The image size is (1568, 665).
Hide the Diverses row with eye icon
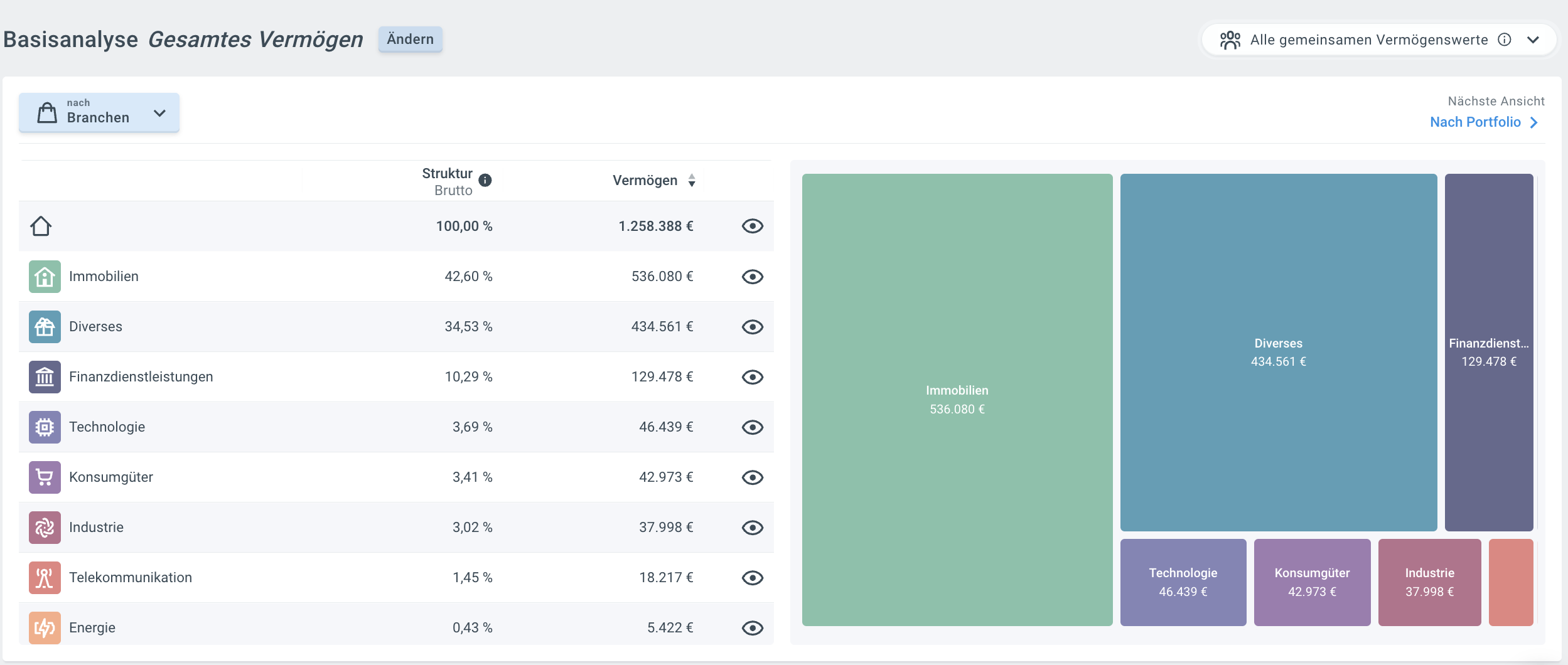point(752,327)
